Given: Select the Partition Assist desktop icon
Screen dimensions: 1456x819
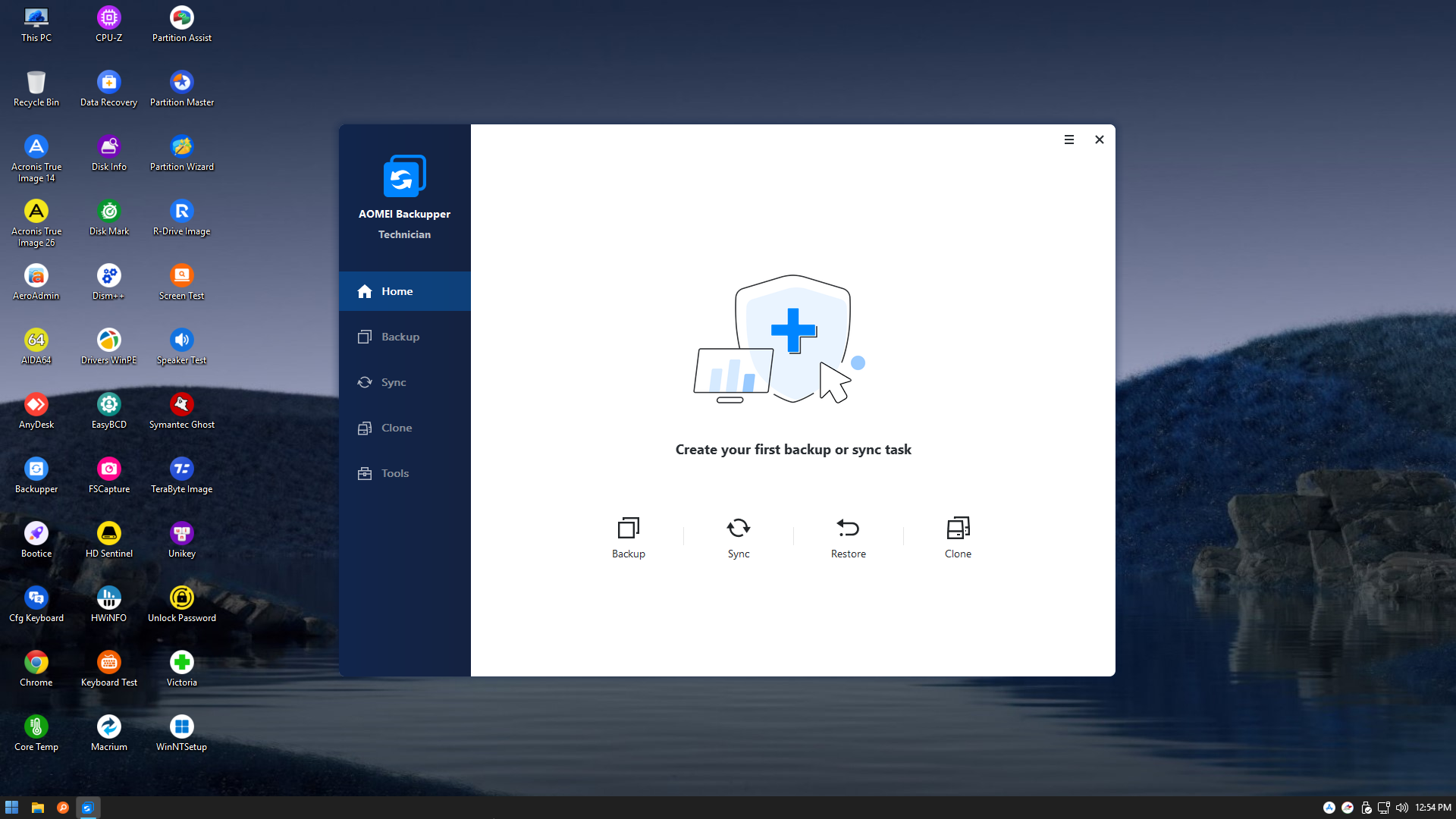Looking at the screenshot, I should tap(182, 24).
